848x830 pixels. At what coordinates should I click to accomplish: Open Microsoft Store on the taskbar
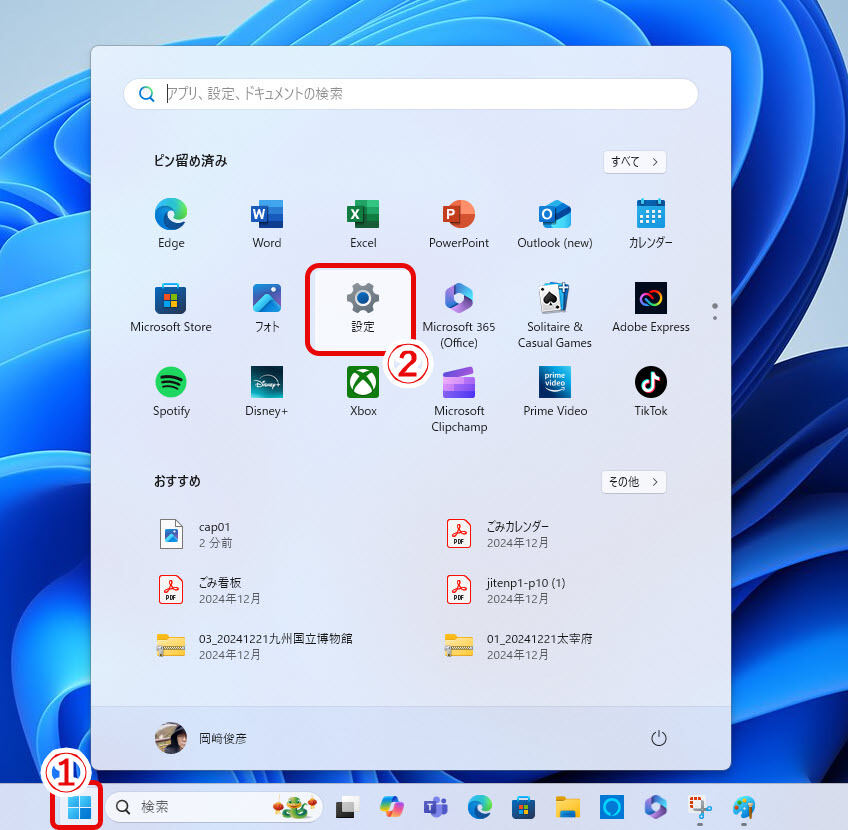coord(523,807)
